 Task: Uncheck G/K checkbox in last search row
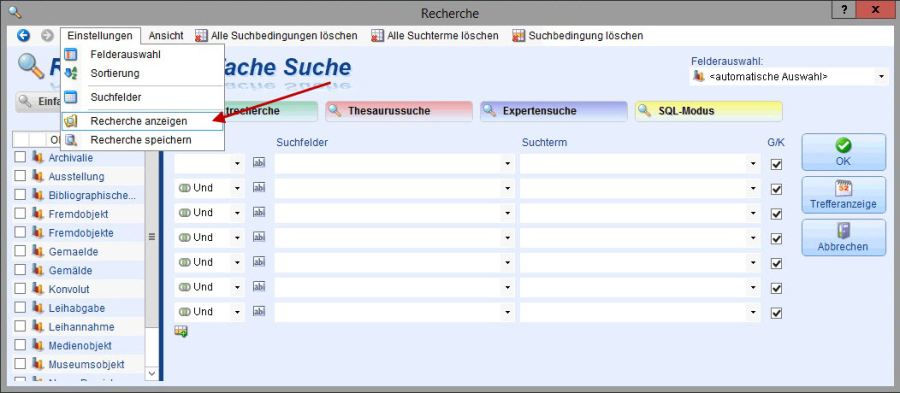coord(777,313)
